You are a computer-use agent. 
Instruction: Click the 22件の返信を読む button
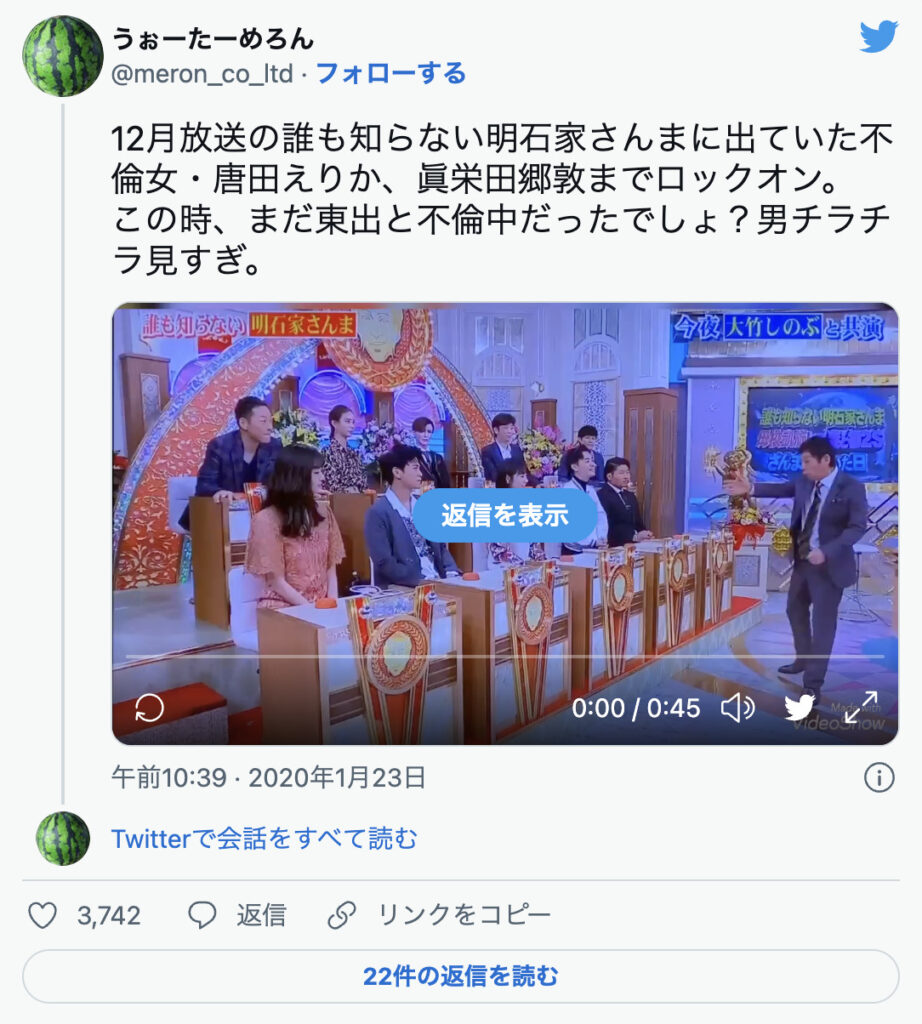pyautogui.click(x=461, y=976)
